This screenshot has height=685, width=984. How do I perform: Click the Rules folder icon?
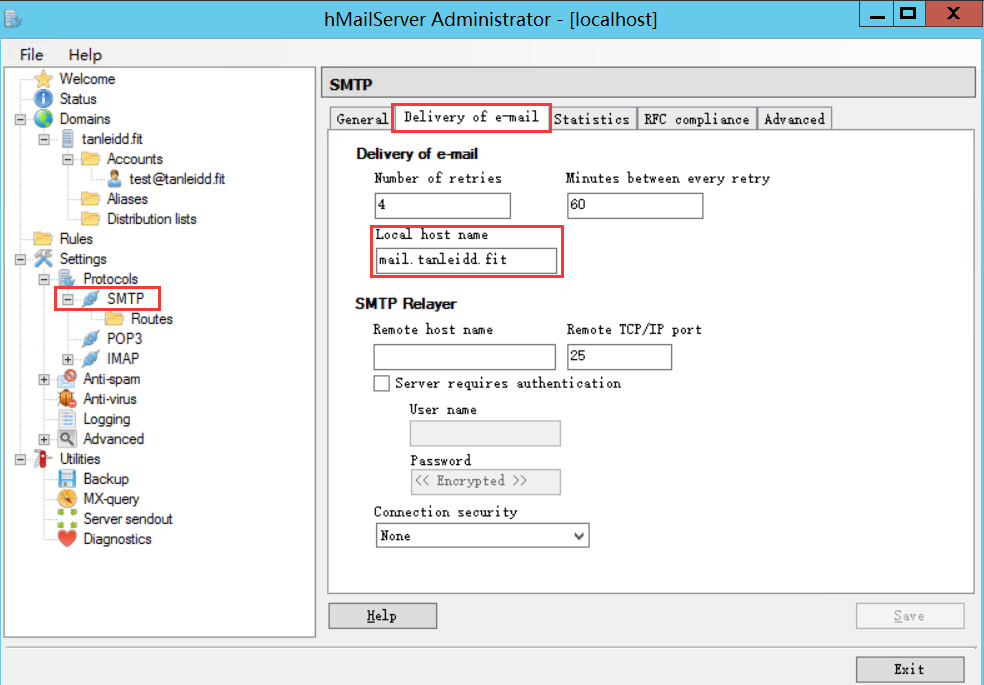43,239
